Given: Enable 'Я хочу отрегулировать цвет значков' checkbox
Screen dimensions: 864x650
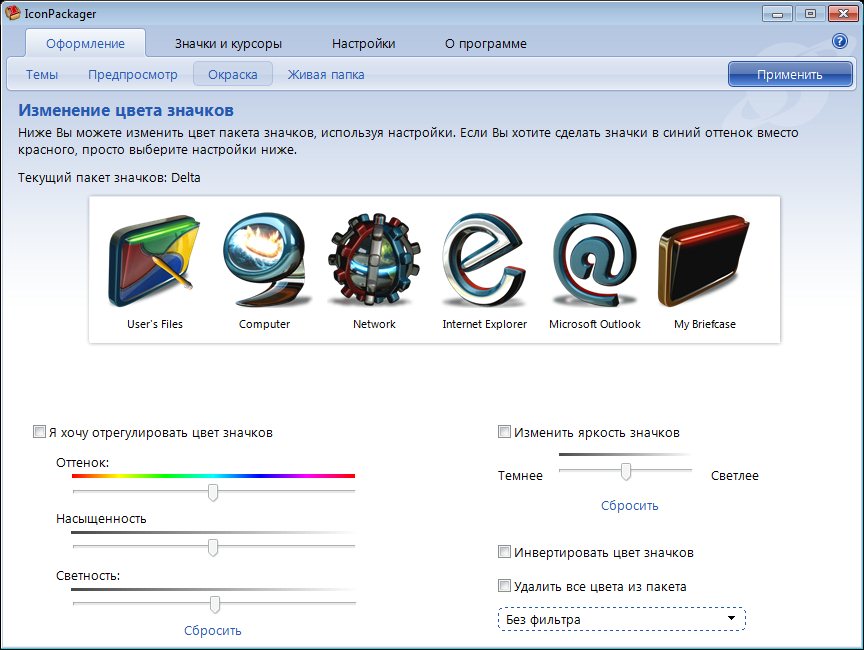Looking at the screenshot, I should coord(40,433).
